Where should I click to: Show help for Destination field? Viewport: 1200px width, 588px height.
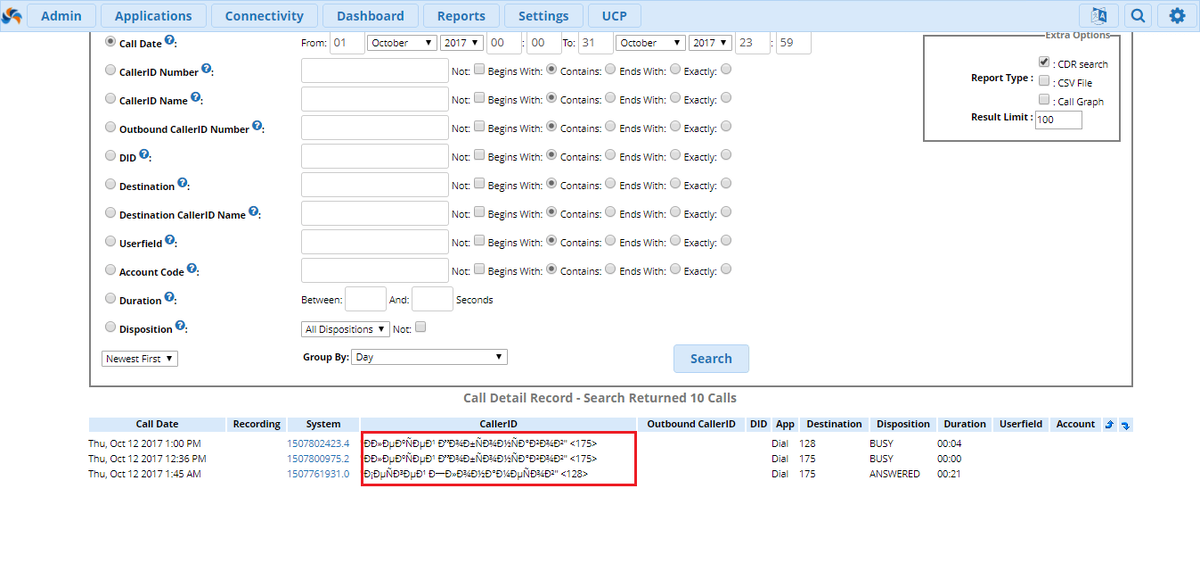pyautogui.click(x=182, y=184)
